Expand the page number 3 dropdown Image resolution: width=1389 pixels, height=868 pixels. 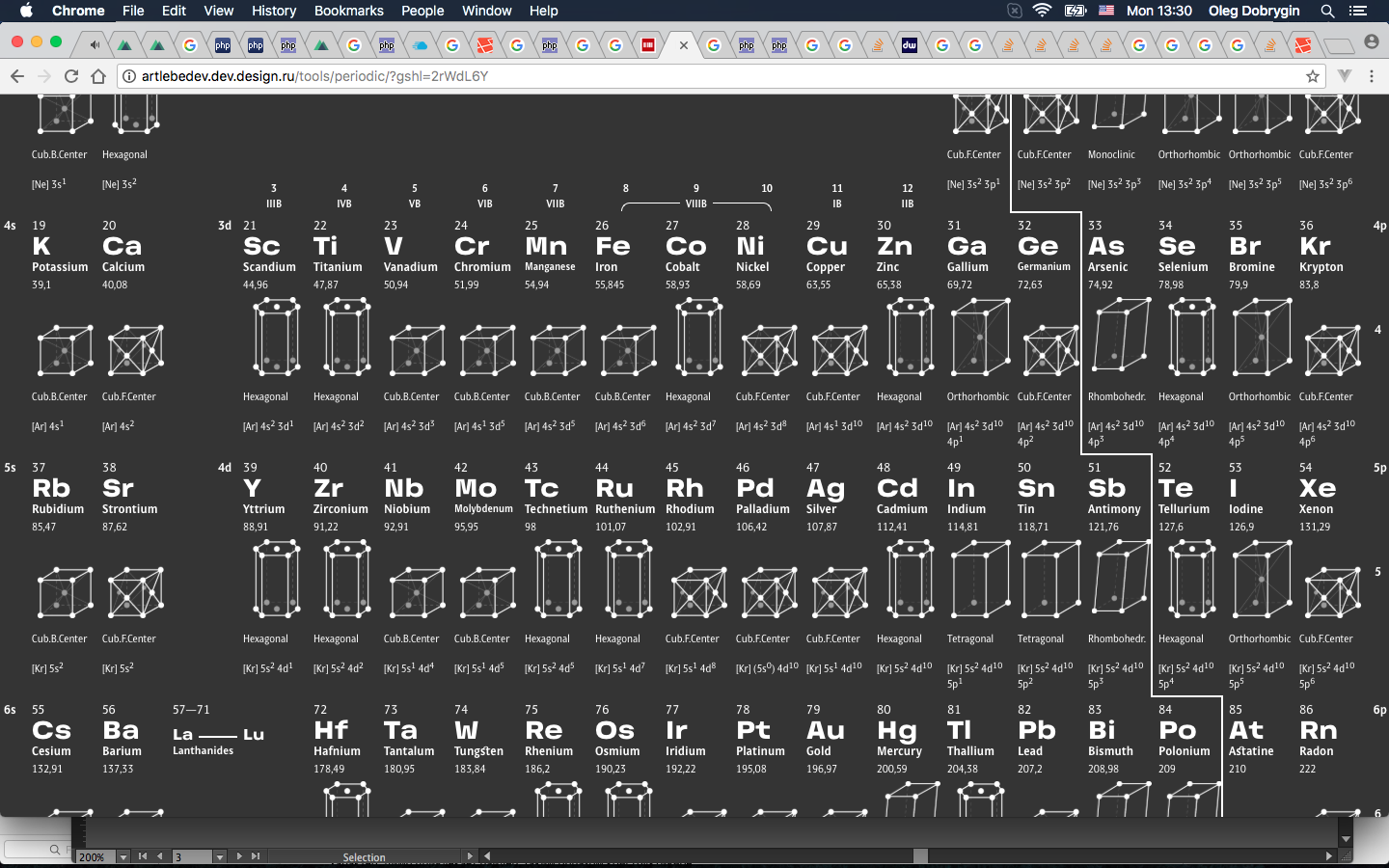pyautogui.click(x=219, y=856)
